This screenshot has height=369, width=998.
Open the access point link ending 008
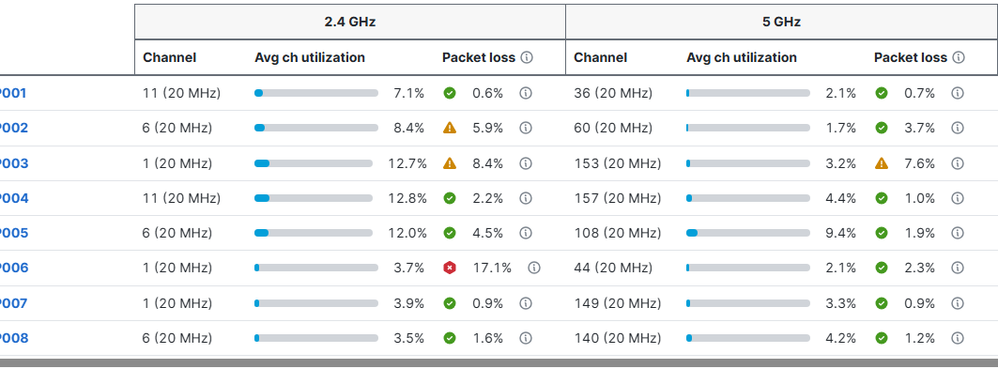click(x=13, y=338)
